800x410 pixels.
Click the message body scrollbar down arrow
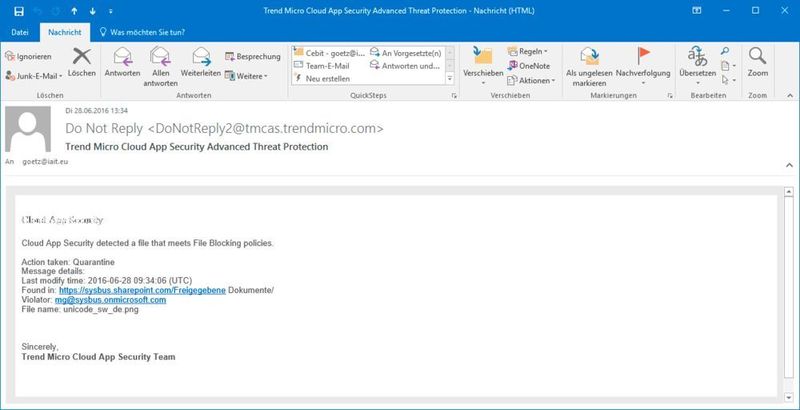click(788, 396)
